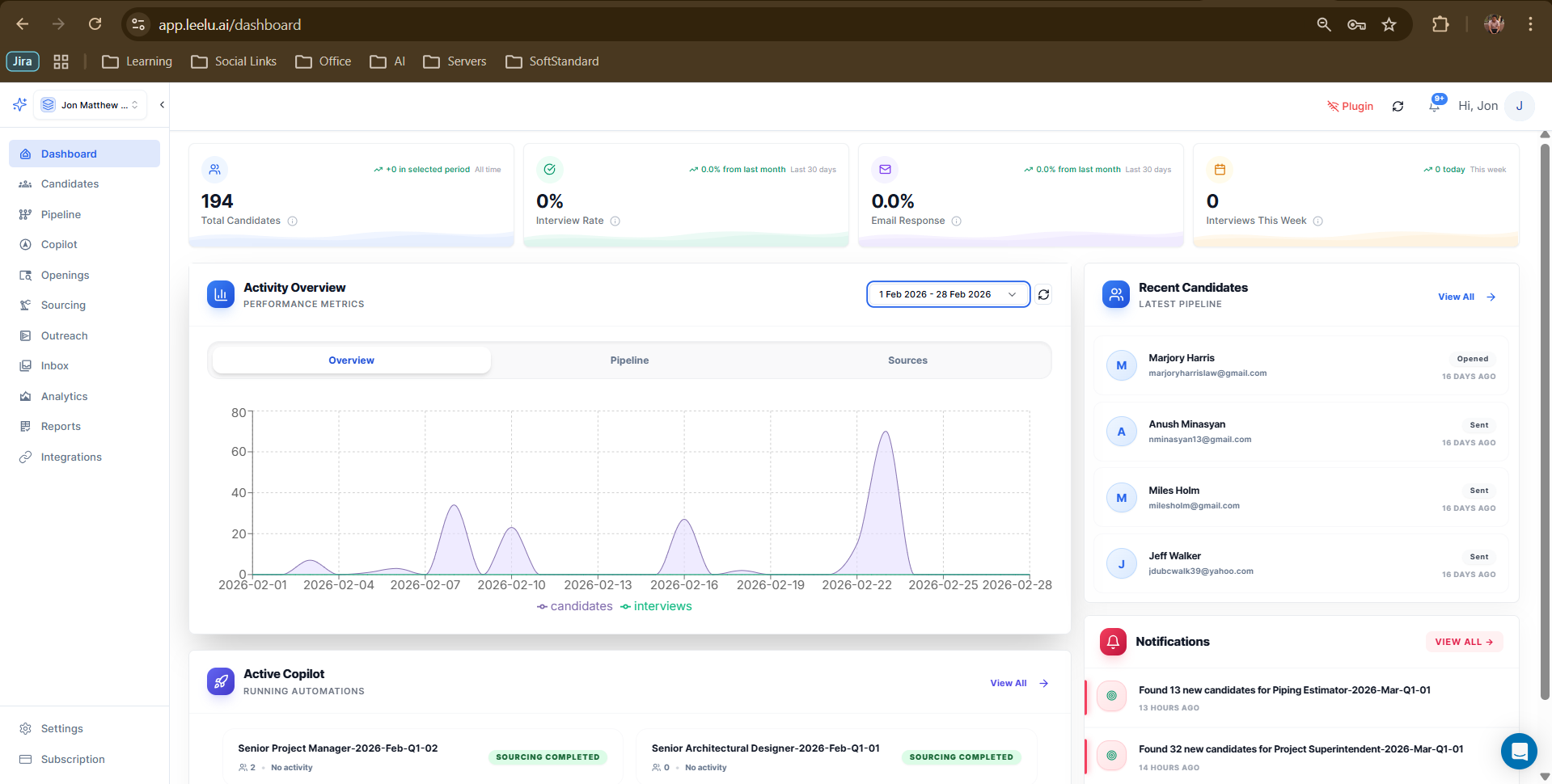This screenshot has height=784, width=1552.
Task: Open the date range dropdown
Action: (947, 294)
